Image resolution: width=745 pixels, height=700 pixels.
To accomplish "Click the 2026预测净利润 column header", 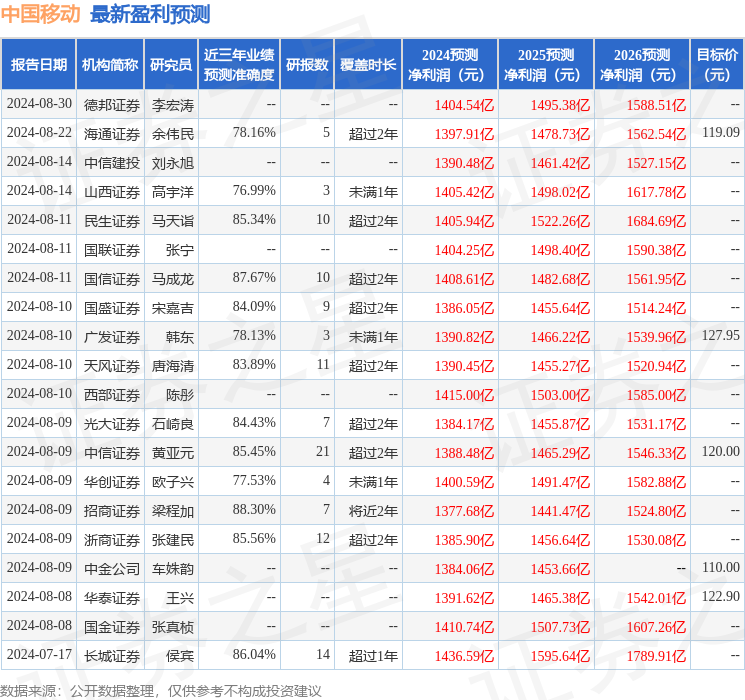I will [x=642, y=65].
